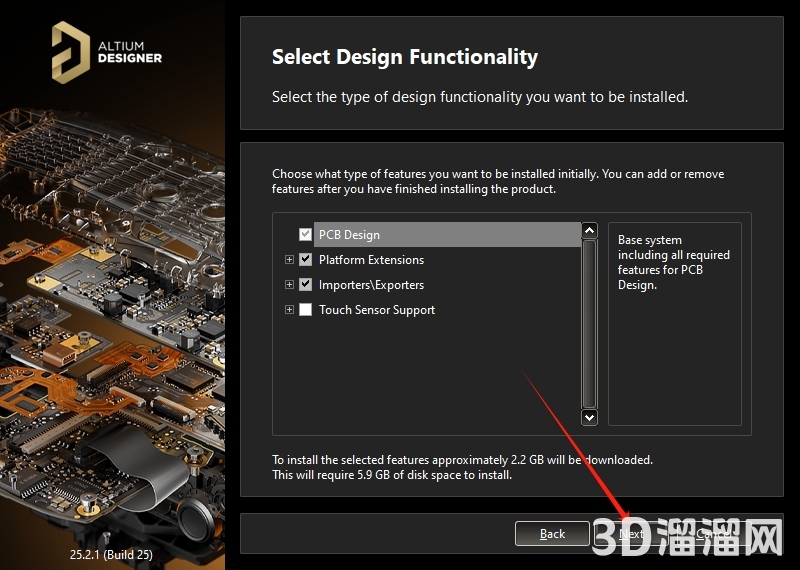Viewport: 800px width, 570px height.
Task: Cancel the Altium Designer installation
Action: (712, 534)
